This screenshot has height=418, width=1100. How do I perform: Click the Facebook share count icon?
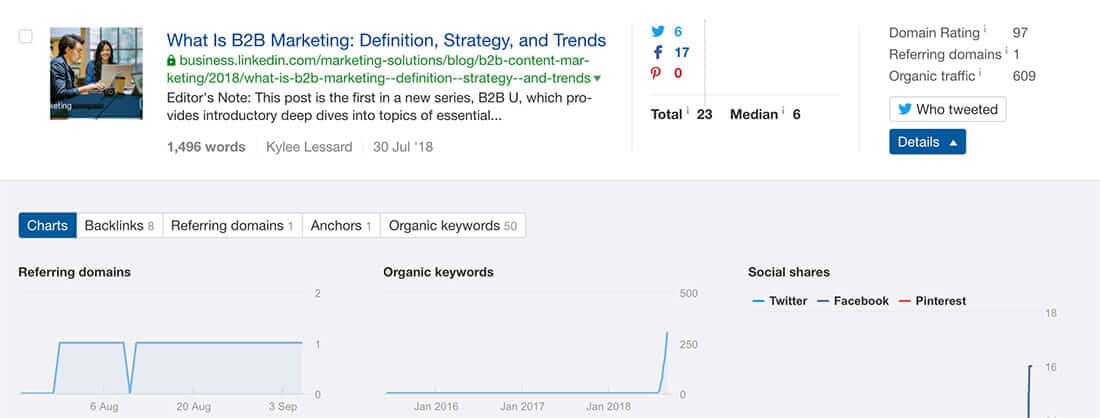point(658,52)
